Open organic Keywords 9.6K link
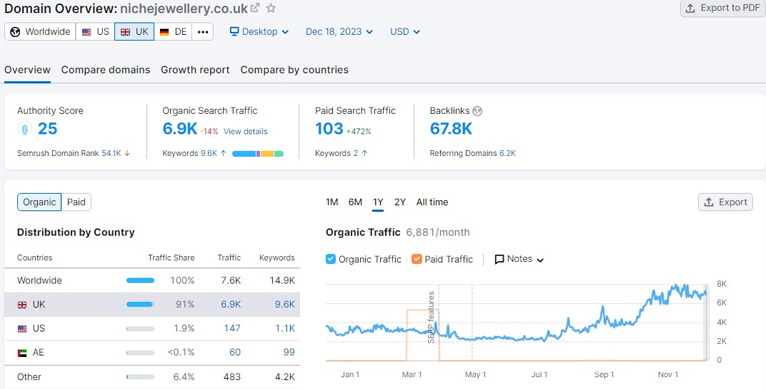Screen dimensions: 766x389 (209, 153)
